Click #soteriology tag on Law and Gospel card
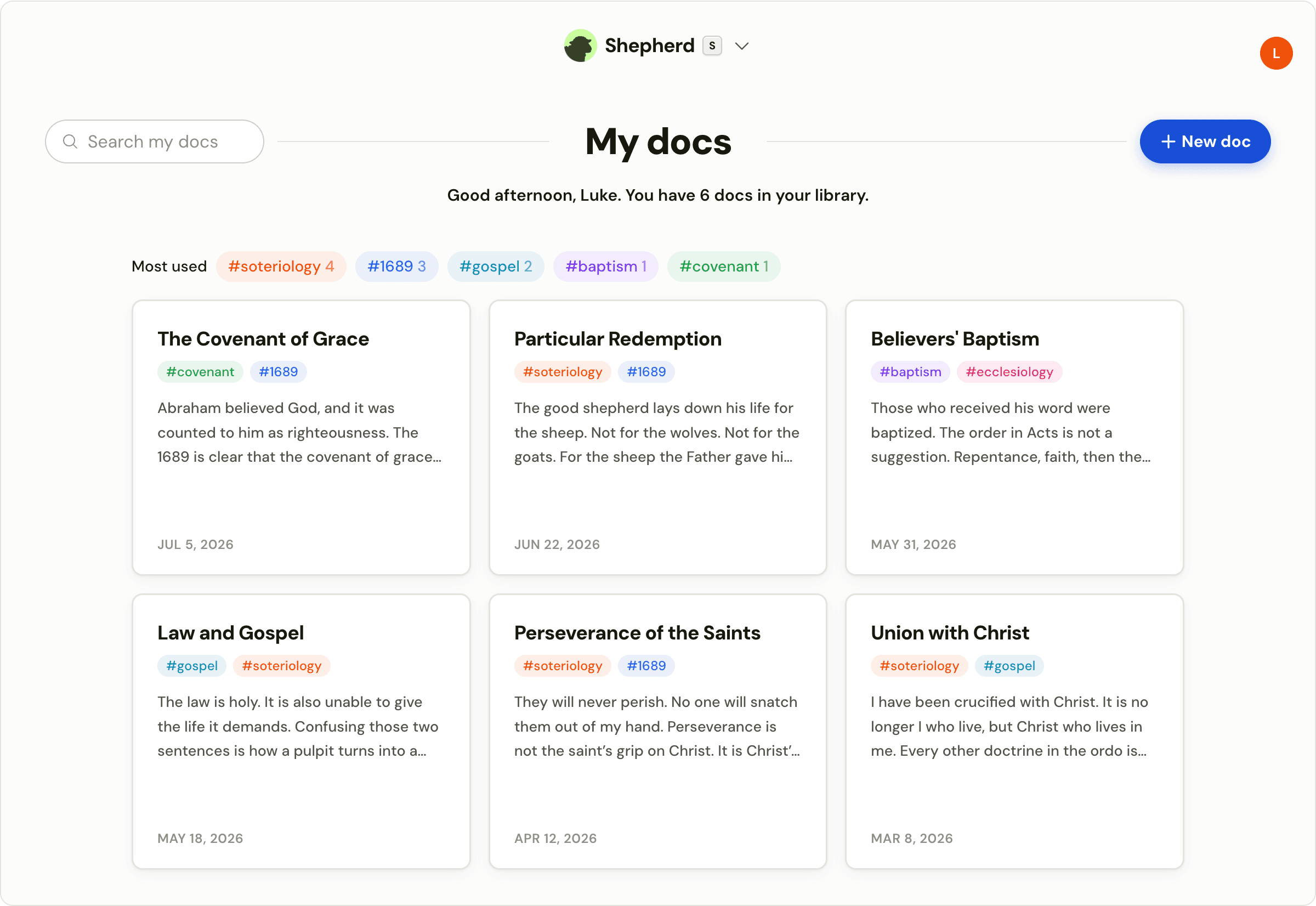This screenshot has width=1316, height=906. [281, 666]
